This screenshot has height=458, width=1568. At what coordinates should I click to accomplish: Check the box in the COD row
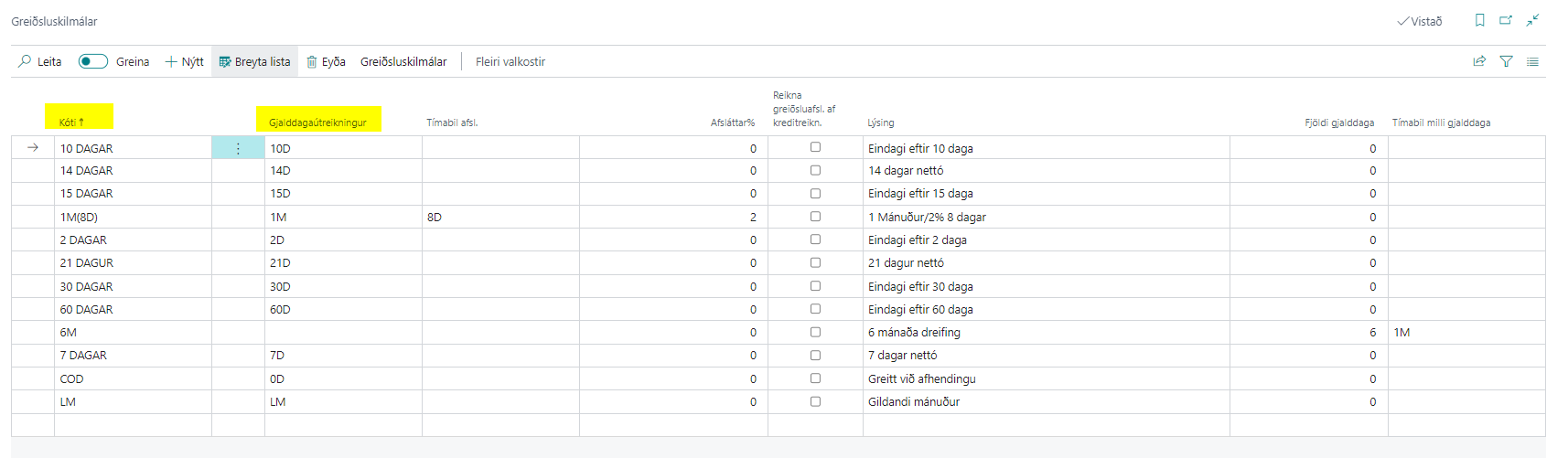[815, 378]
